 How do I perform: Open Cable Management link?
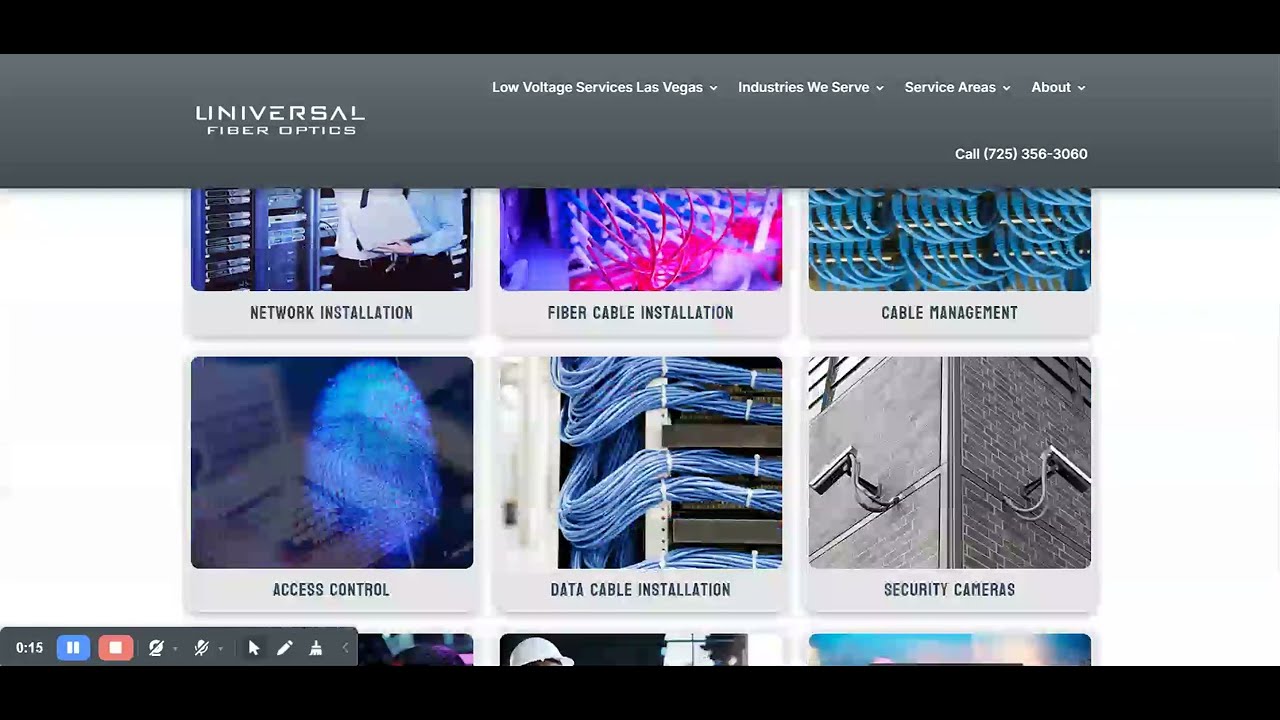coord(949,313)
